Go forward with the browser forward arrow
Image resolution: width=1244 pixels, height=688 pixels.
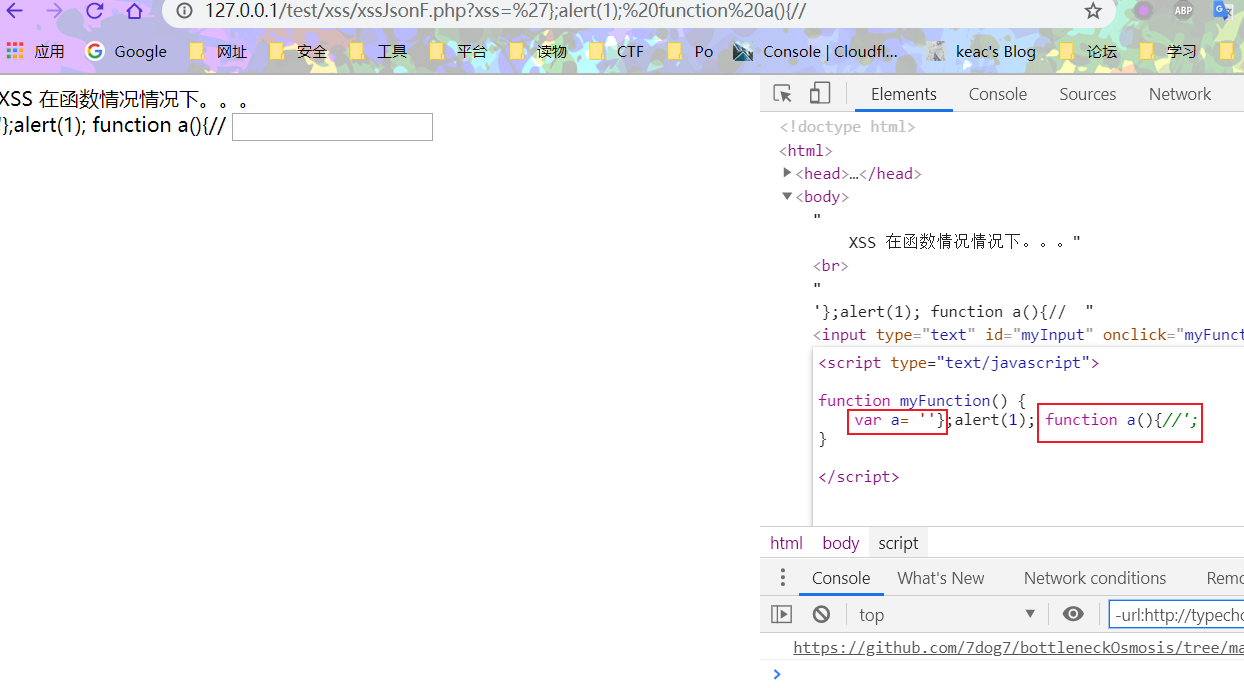55,11
